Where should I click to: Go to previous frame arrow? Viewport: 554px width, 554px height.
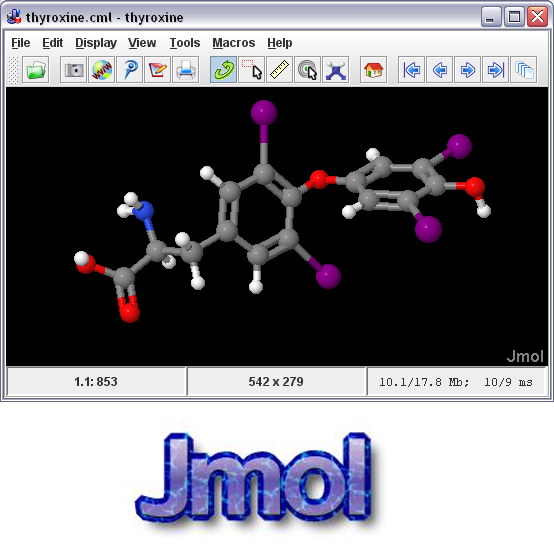440,70
